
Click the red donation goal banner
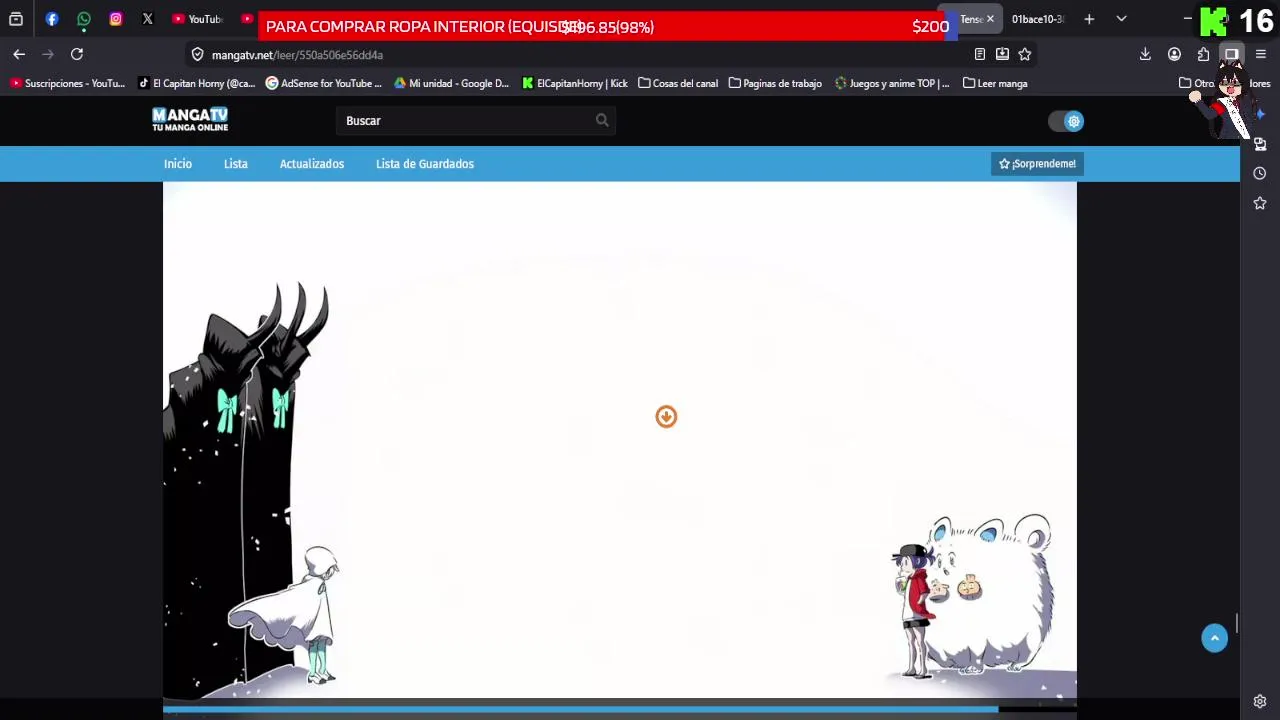pos(607,27)
